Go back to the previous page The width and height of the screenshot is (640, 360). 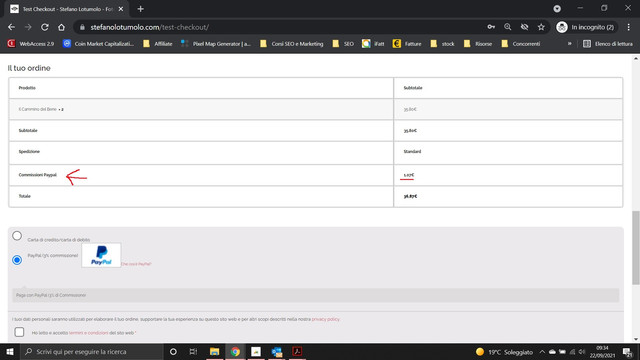click(x=11, y=27)
